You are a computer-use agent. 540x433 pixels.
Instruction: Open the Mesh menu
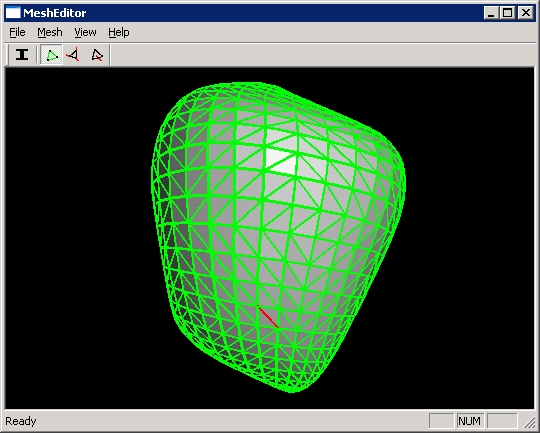click(x=50, y=32)
